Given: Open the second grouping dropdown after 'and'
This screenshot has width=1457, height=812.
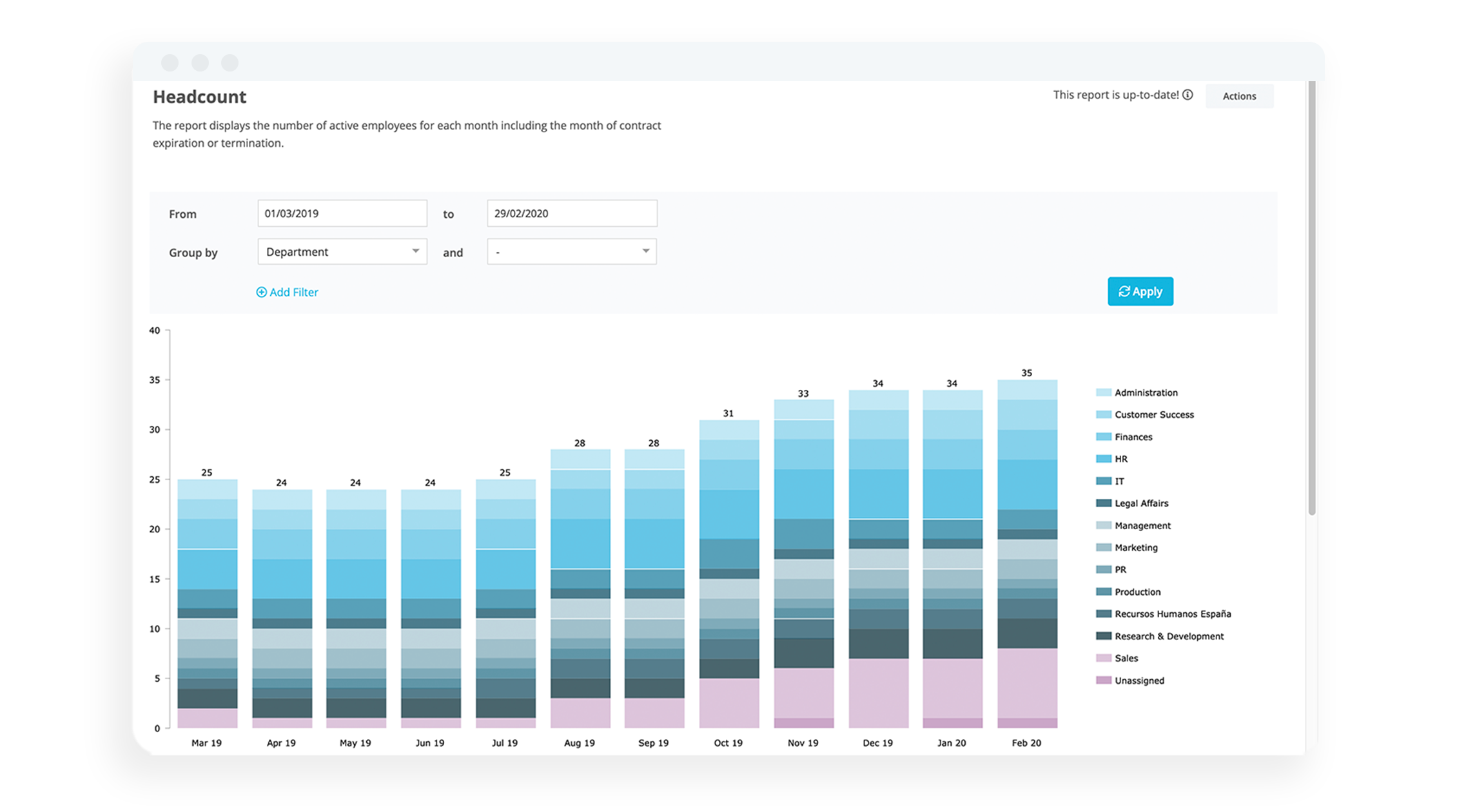Looking at the screenshot, I should pos(572,251).
